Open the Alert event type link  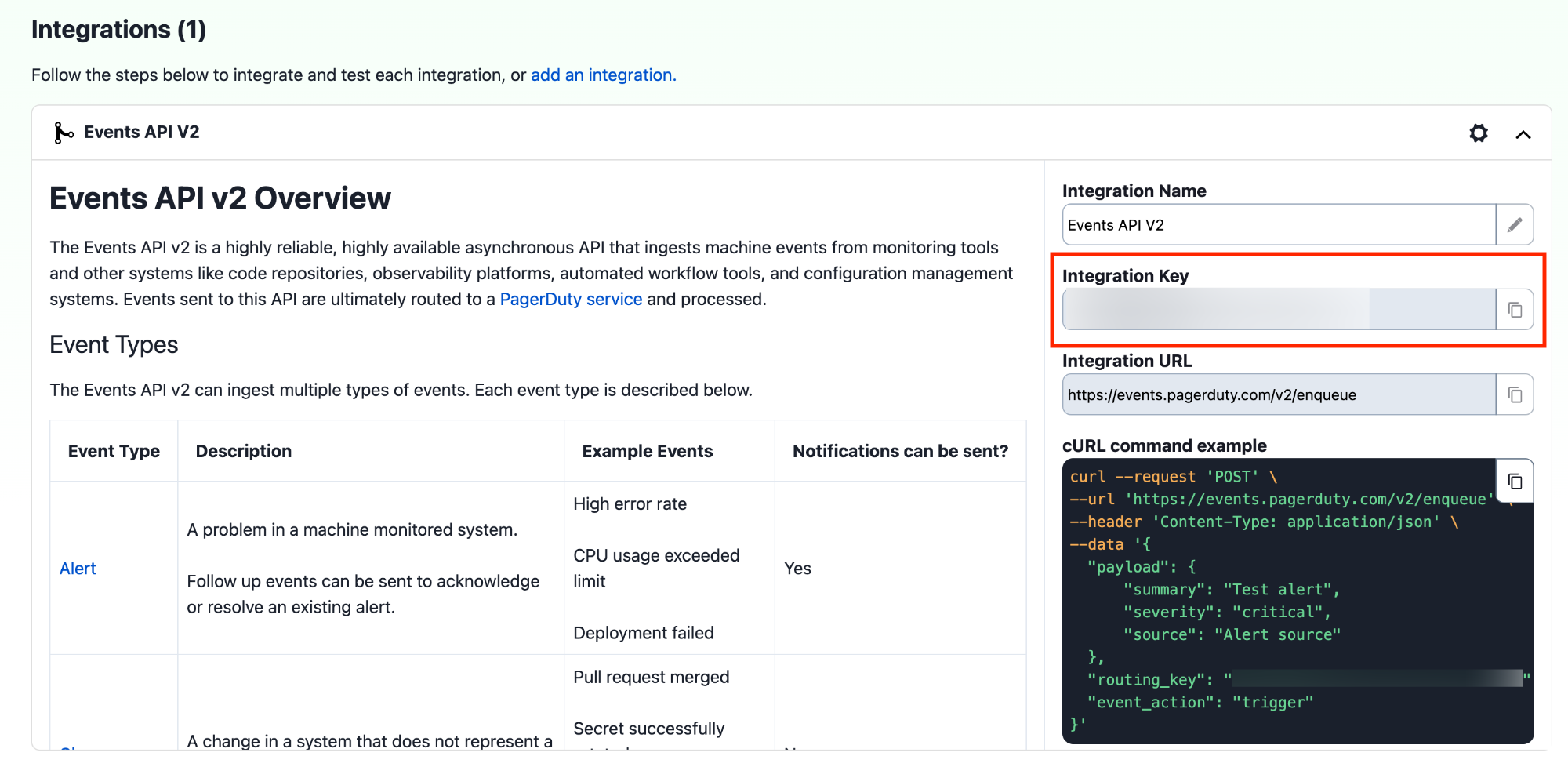click(78, 569)
